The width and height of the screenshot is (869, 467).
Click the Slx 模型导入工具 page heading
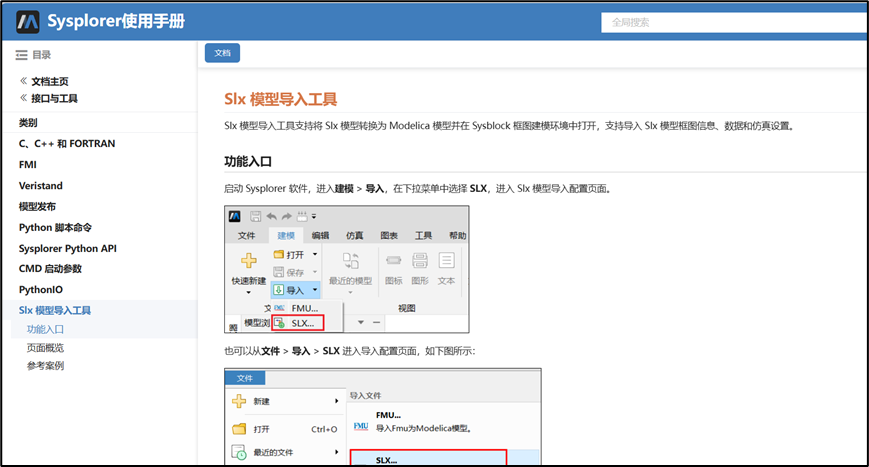coord(280,99)
